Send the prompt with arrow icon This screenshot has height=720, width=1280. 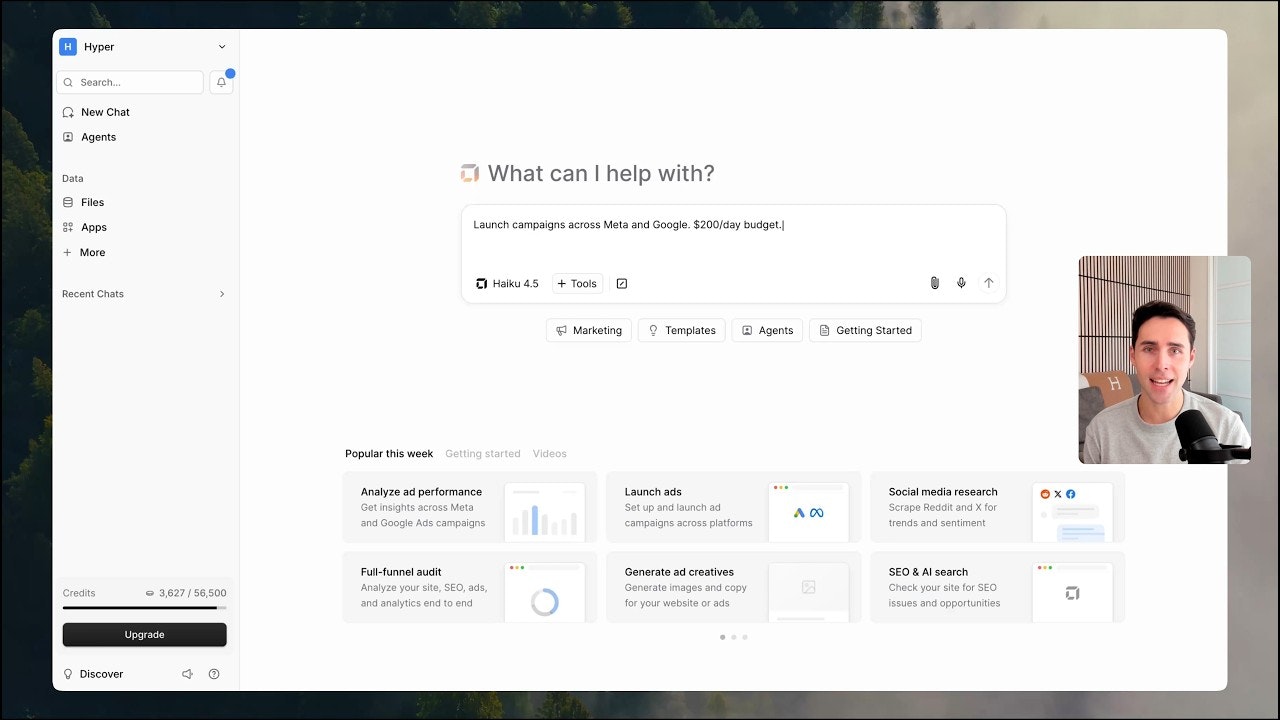pyautogui.click(x=989, y=283)
